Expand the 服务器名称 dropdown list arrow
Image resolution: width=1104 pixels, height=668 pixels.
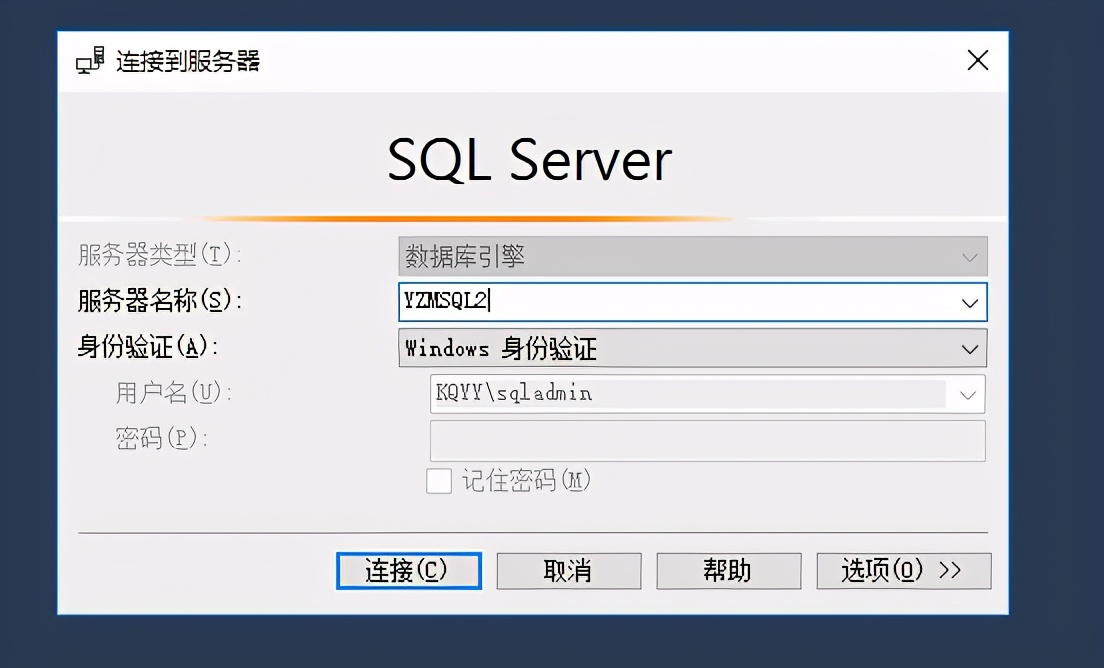tap(968, 302)
